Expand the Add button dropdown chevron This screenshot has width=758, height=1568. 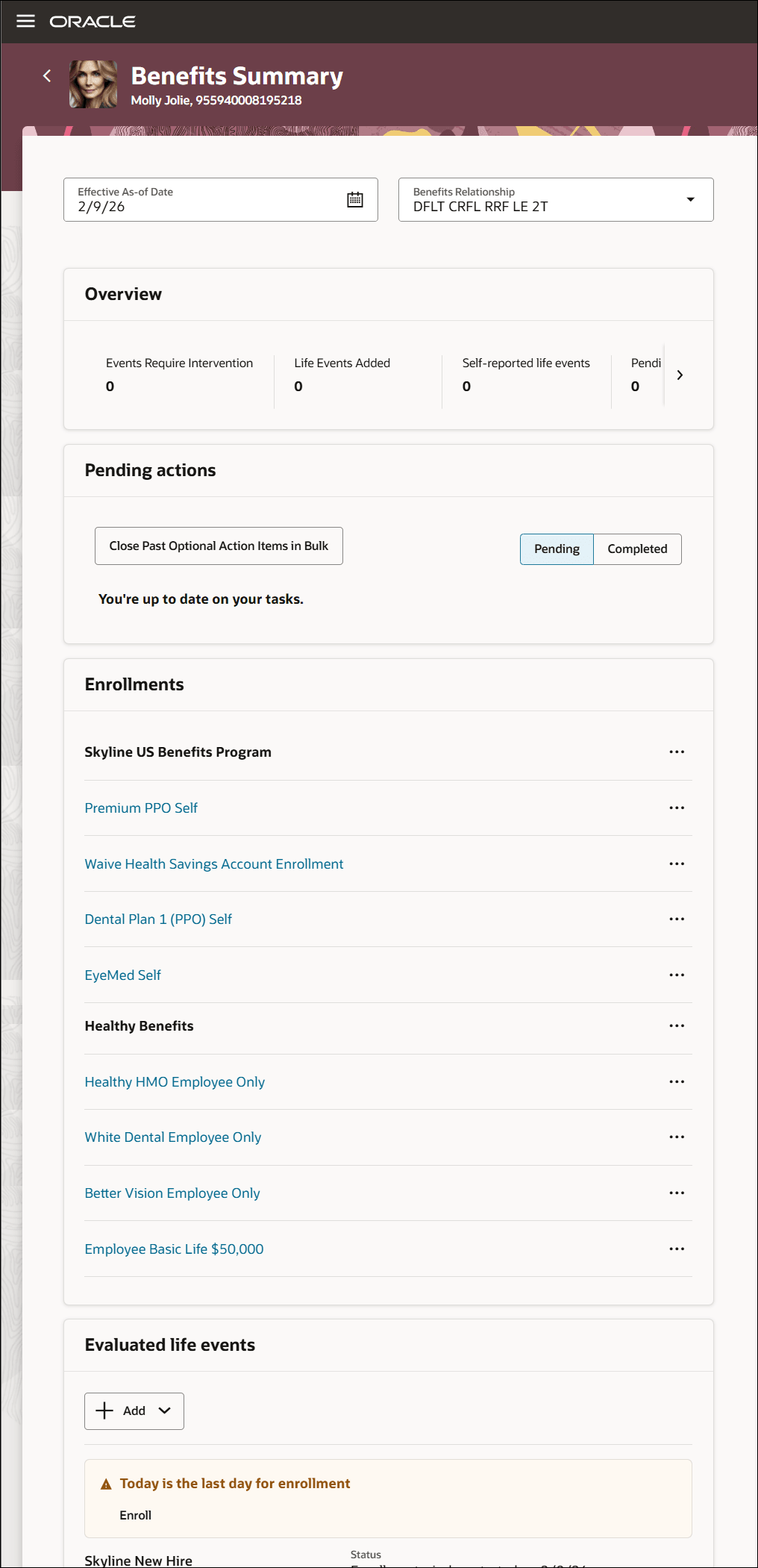pos(163,1411)
